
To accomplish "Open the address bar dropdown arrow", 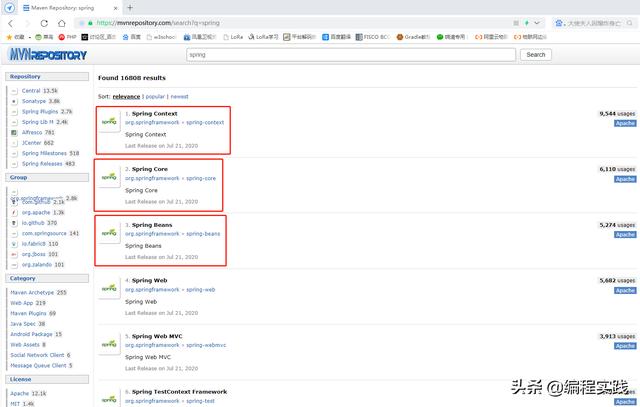I will tap(537, 23).
